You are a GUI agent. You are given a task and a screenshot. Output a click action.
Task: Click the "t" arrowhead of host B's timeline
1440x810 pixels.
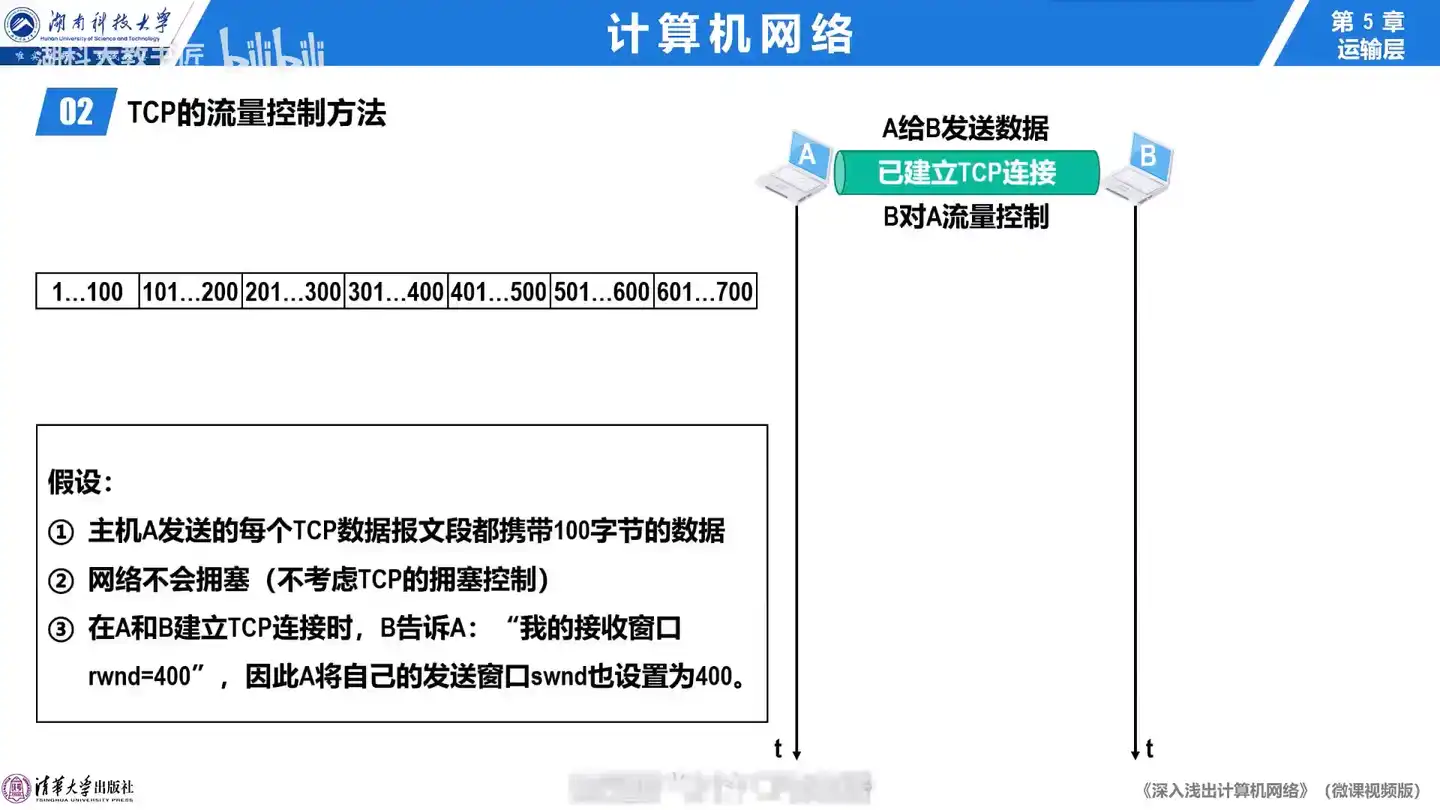point(1136,751)
